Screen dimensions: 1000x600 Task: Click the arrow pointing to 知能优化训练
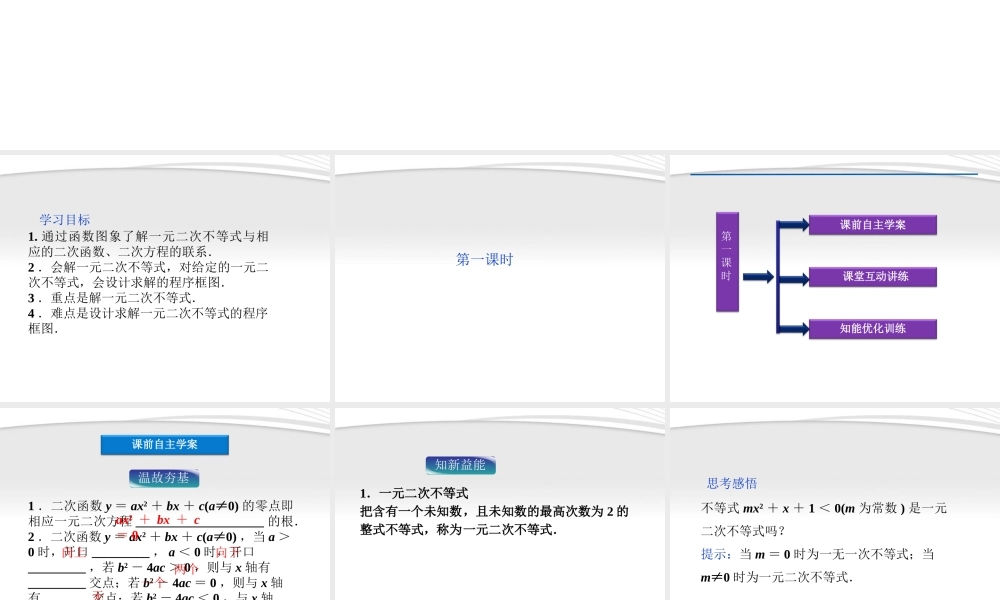click(793, 329)
